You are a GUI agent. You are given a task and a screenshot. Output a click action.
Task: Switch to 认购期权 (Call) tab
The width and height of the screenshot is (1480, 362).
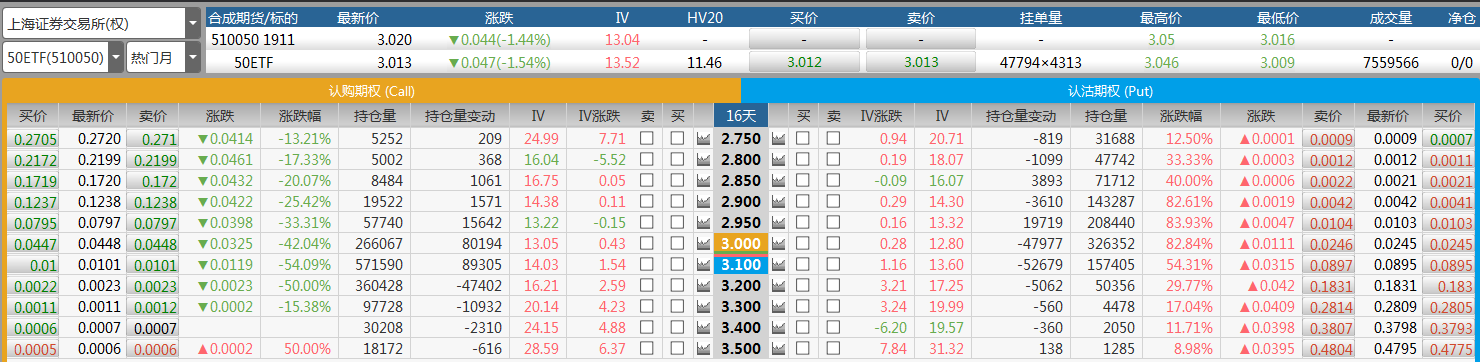coord(371,90)
